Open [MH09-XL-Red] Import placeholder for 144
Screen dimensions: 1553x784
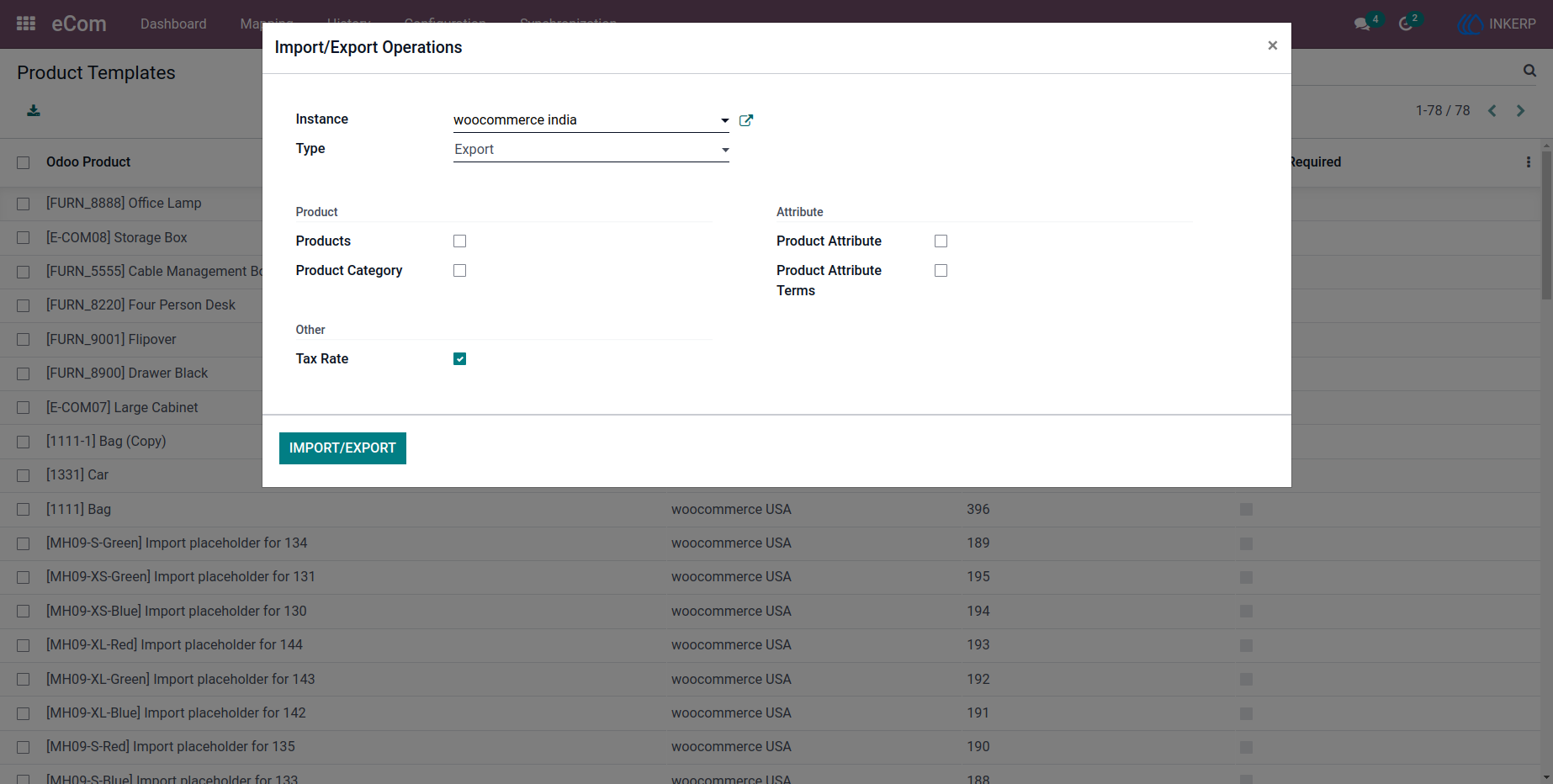[174, 645]
